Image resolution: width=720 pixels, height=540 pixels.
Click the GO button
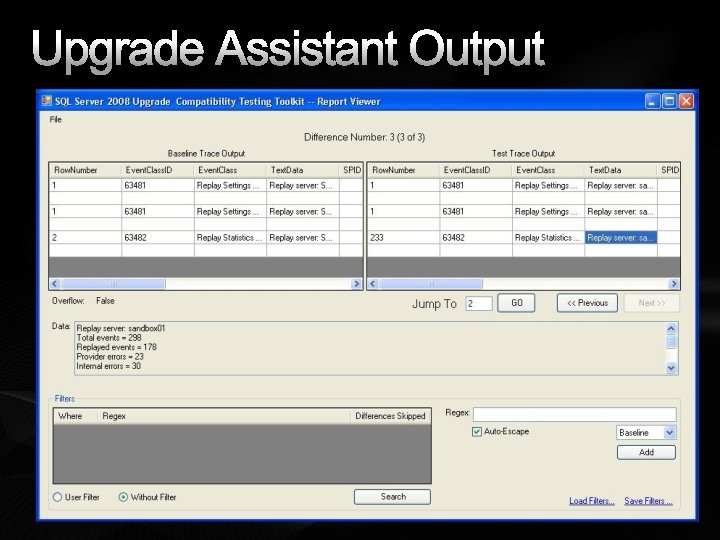pos(516,303)
